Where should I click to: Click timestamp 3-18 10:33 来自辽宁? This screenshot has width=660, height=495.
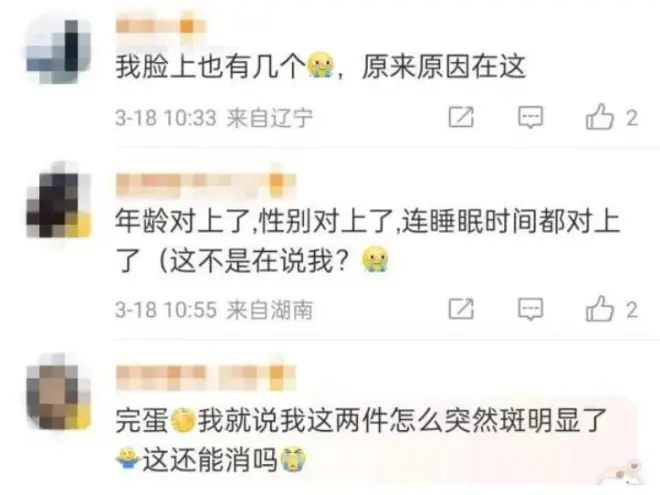[214, 117]
